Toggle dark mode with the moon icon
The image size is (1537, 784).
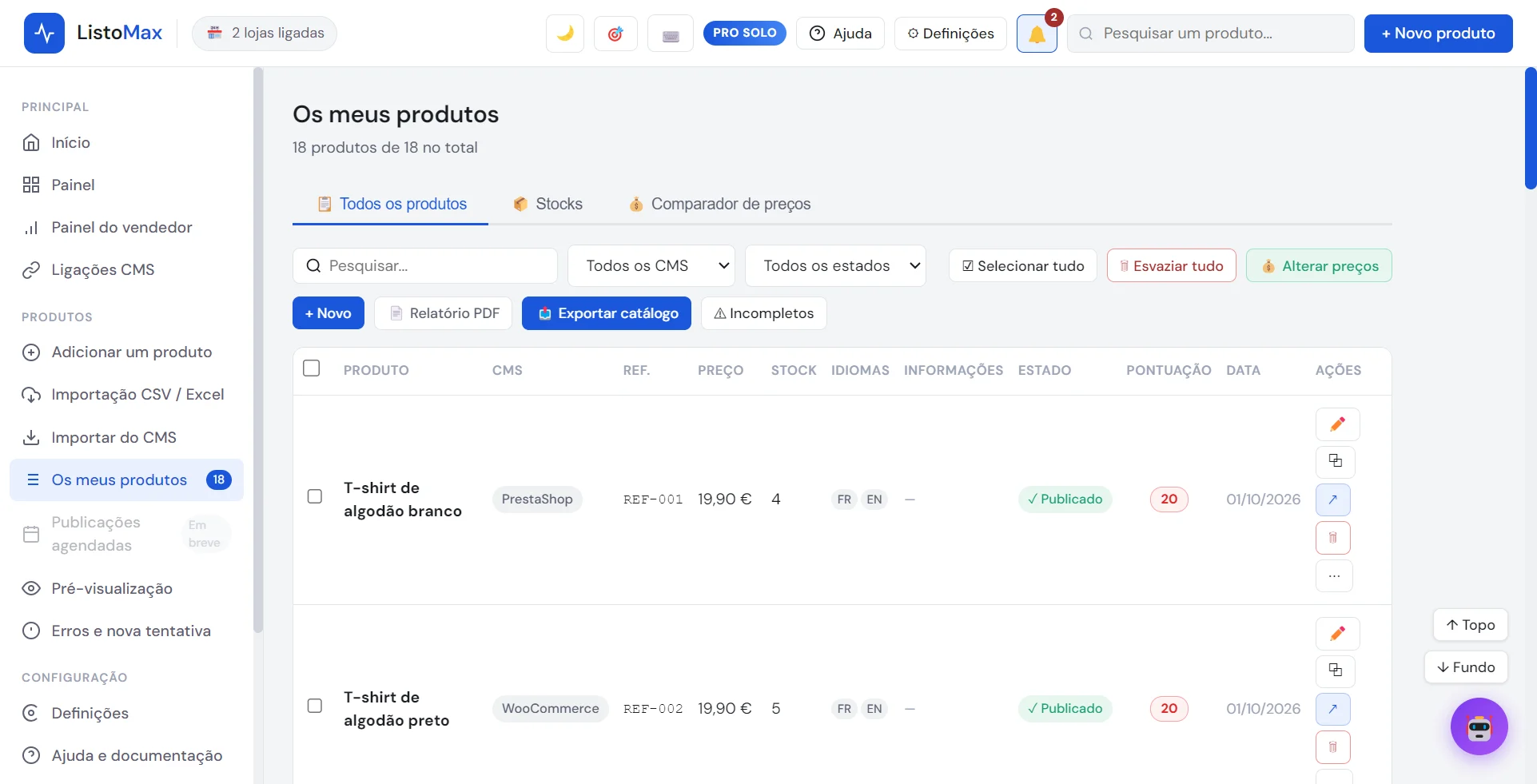[565, 34]
